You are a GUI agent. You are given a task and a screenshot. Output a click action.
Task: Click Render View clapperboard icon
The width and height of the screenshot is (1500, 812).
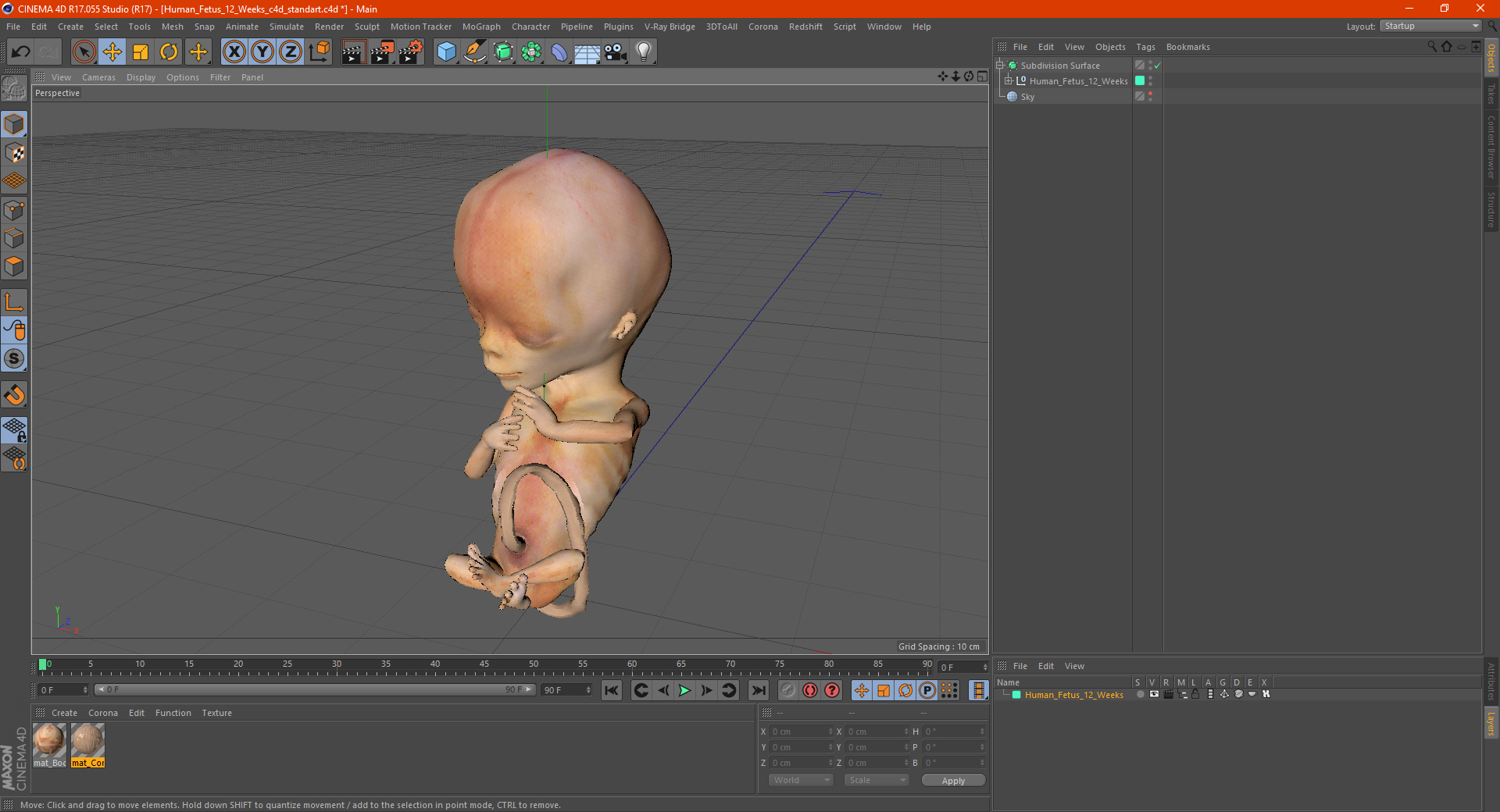point(353,52)
